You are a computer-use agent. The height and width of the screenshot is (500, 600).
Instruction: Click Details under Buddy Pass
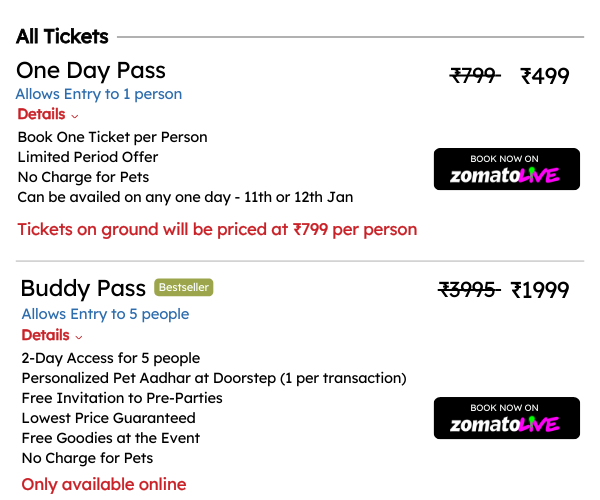click(x=46, y=335)
